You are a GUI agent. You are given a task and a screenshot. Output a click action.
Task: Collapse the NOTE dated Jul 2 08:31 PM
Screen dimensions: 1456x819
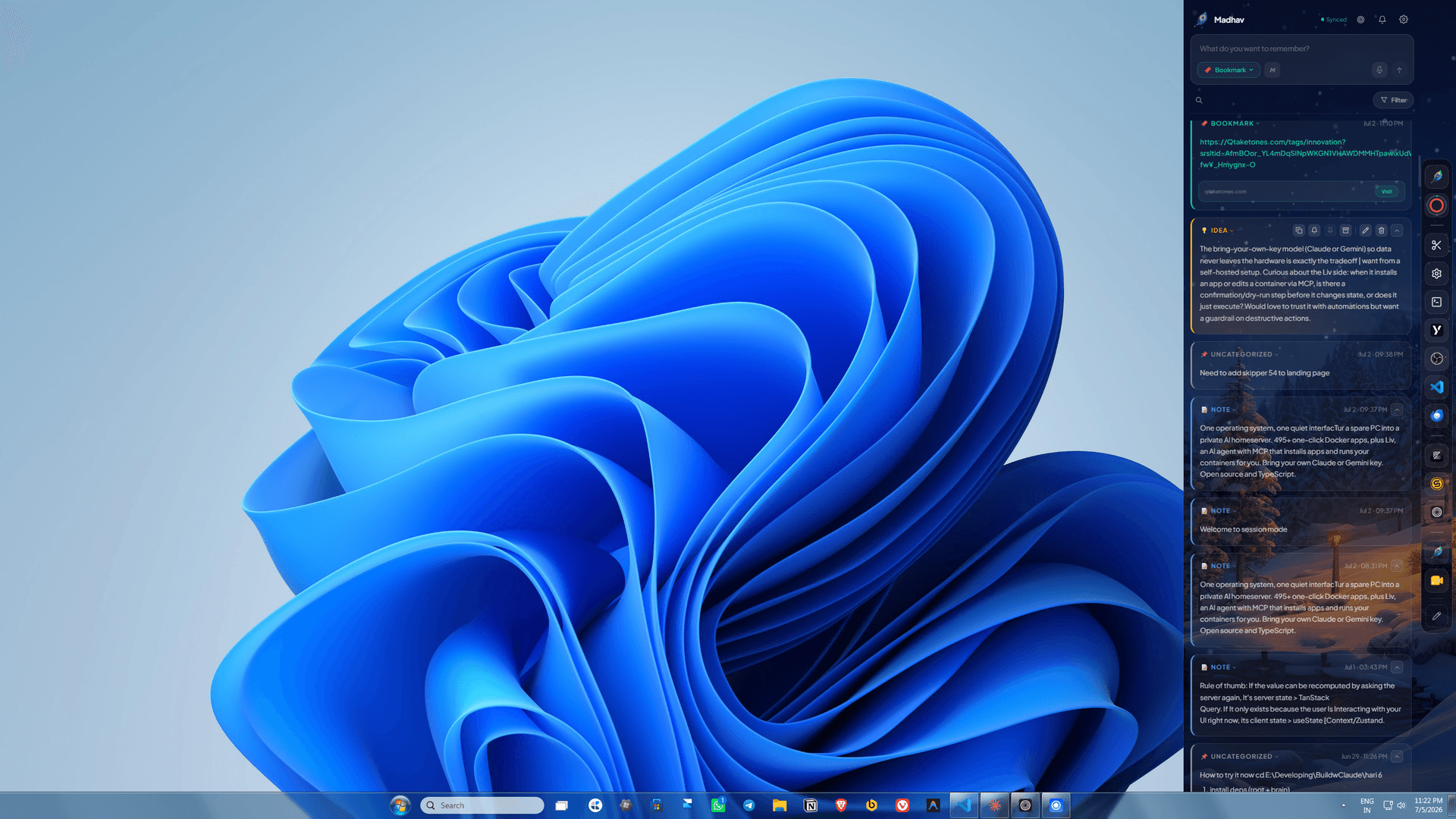[1397, 566]
